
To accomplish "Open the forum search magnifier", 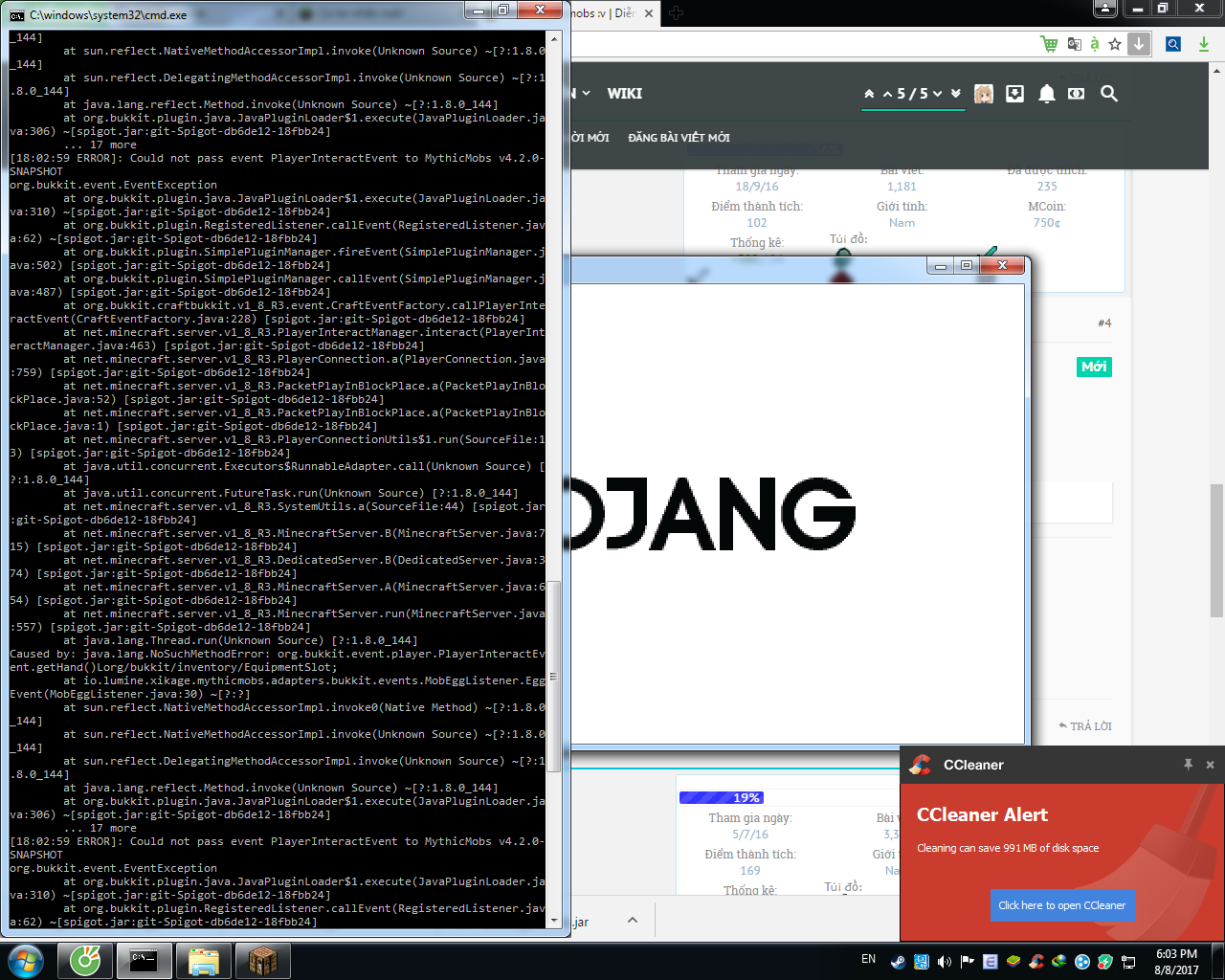I will [1109, 94].
